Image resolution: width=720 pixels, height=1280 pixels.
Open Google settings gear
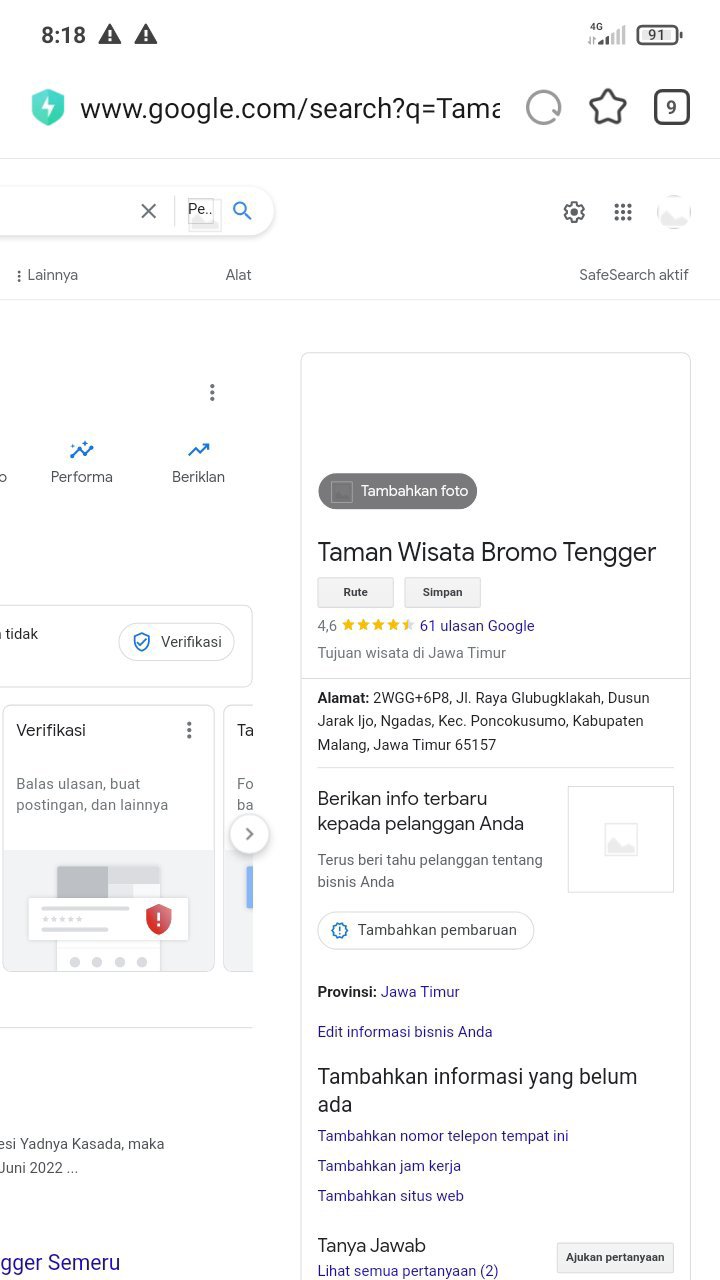click(574, 212)
